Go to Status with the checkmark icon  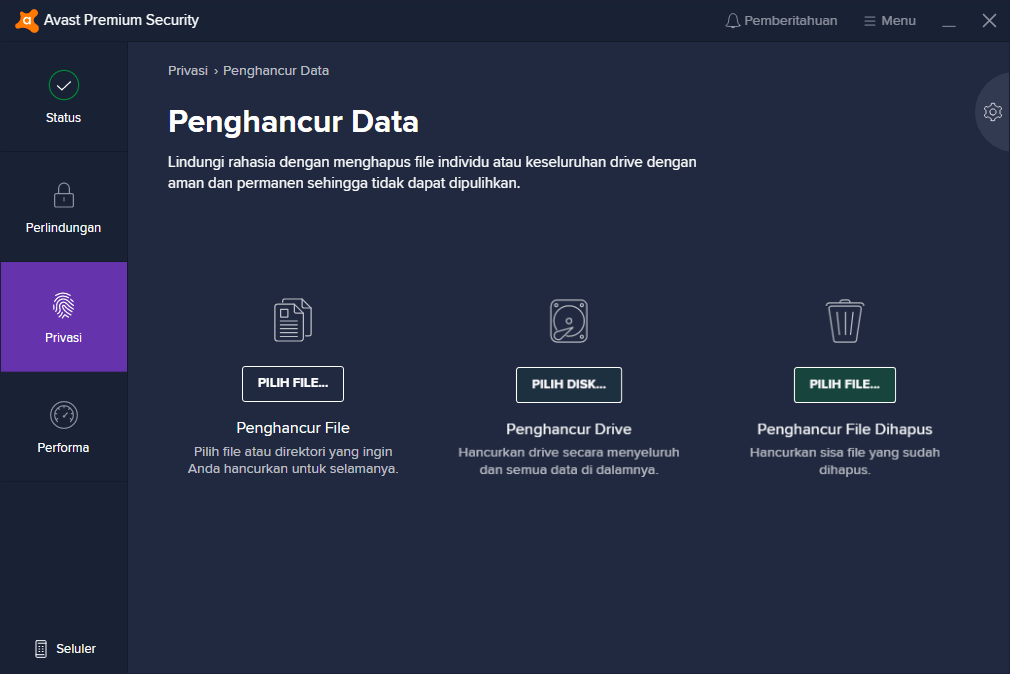coord(64,85)
